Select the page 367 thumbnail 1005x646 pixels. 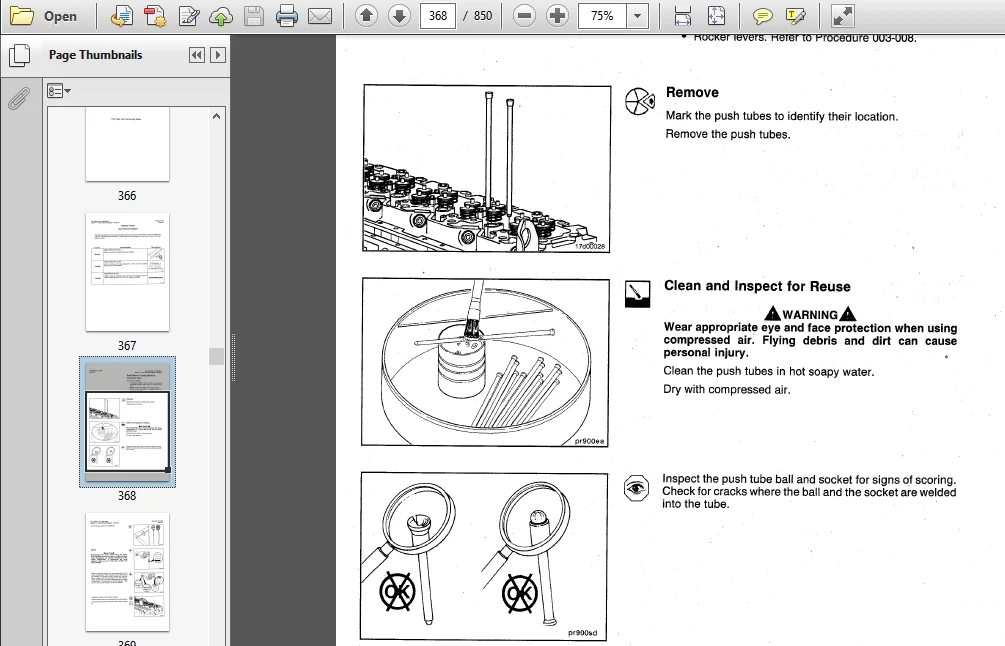(128, 272)
